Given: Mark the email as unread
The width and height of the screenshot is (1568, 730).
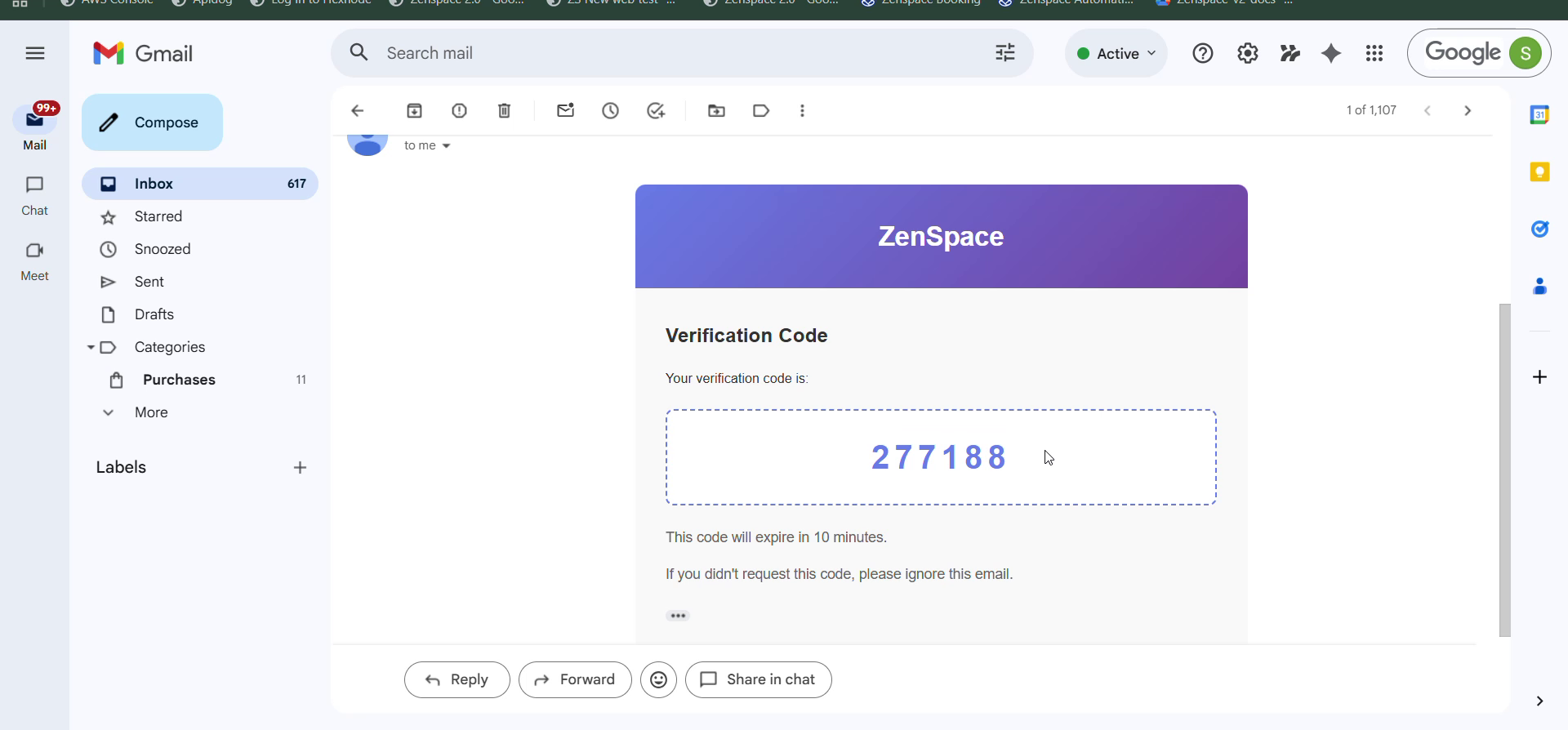Looking at the screenshot, I should [x=565, y=110].
